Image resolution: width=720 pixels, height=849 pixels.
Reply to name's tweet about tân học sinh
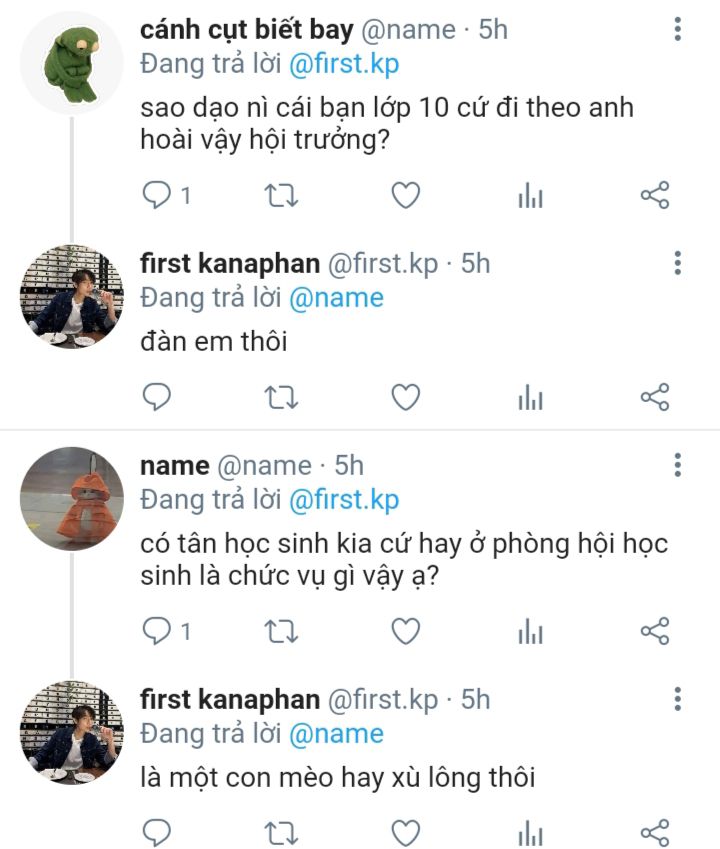(158, 631)
